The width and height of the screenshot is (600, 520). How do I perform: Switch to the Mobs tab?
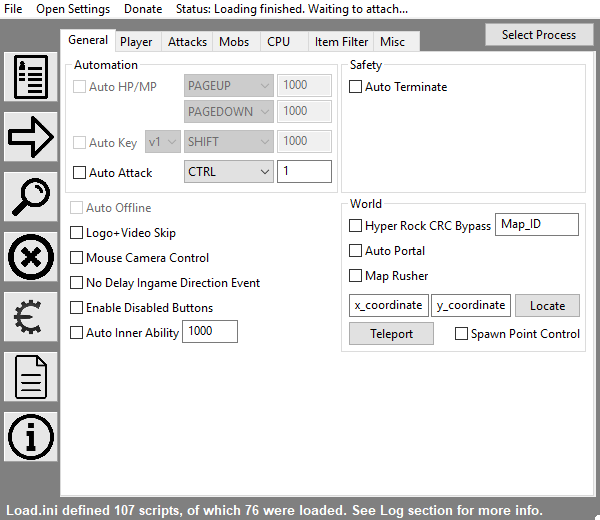pos(234,42)
